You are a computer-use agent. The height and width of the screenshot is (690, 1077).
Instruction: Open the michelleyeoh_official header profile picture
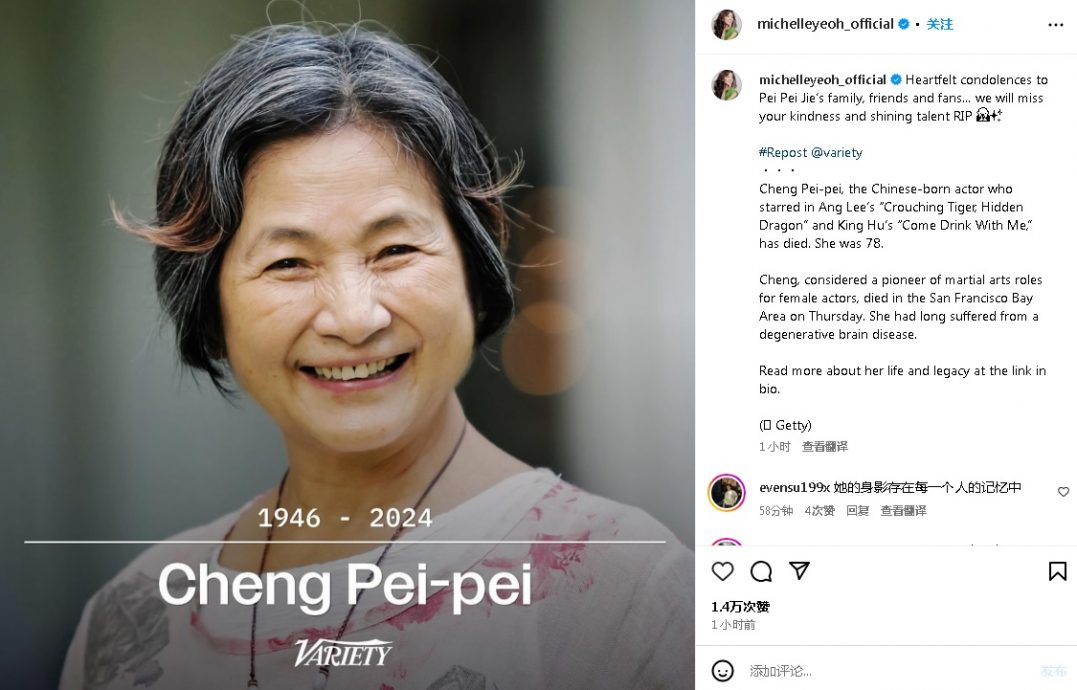pos(727,25)
